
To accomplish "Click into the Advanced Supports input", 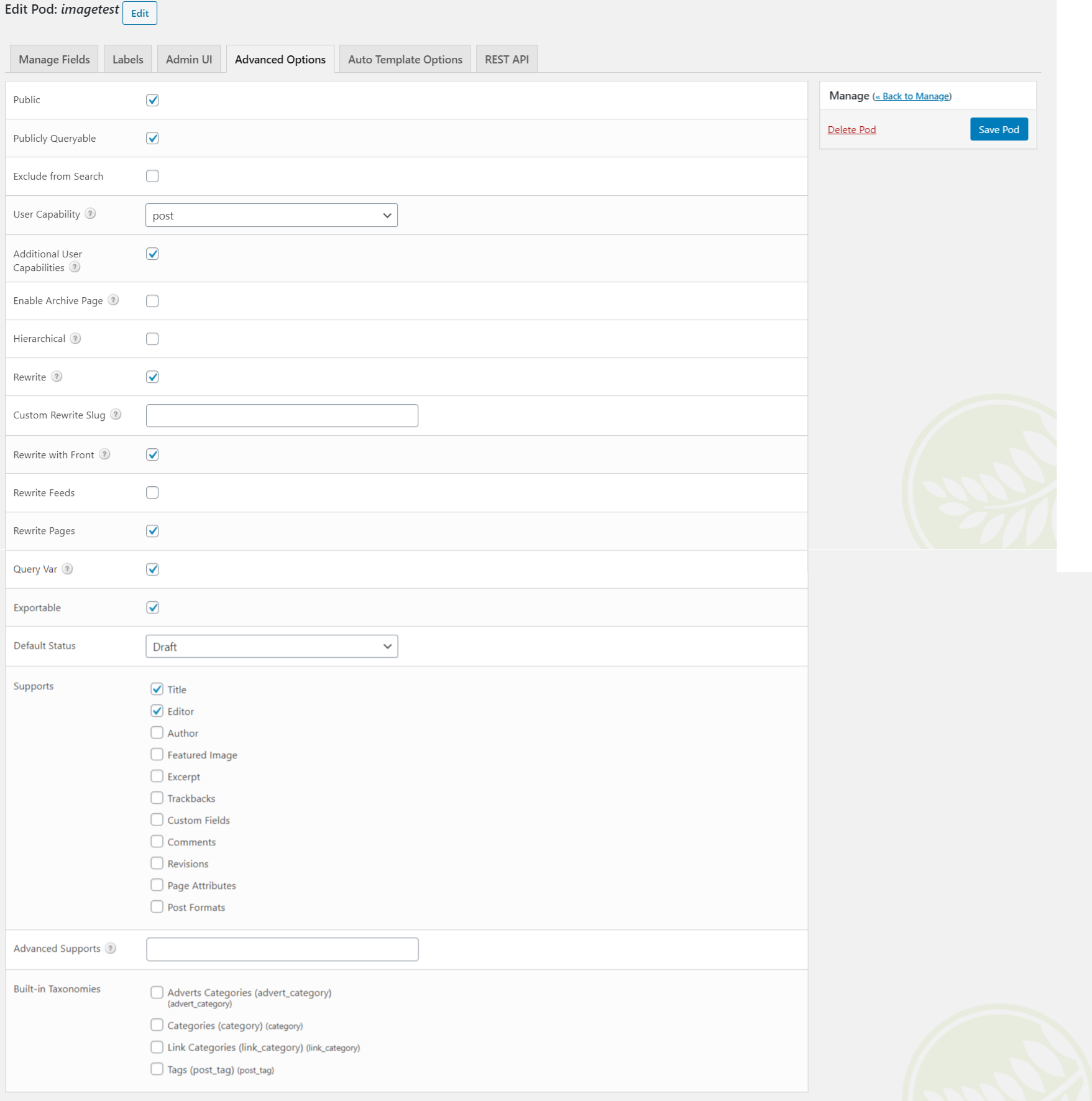I will click(x=282, y=949).
